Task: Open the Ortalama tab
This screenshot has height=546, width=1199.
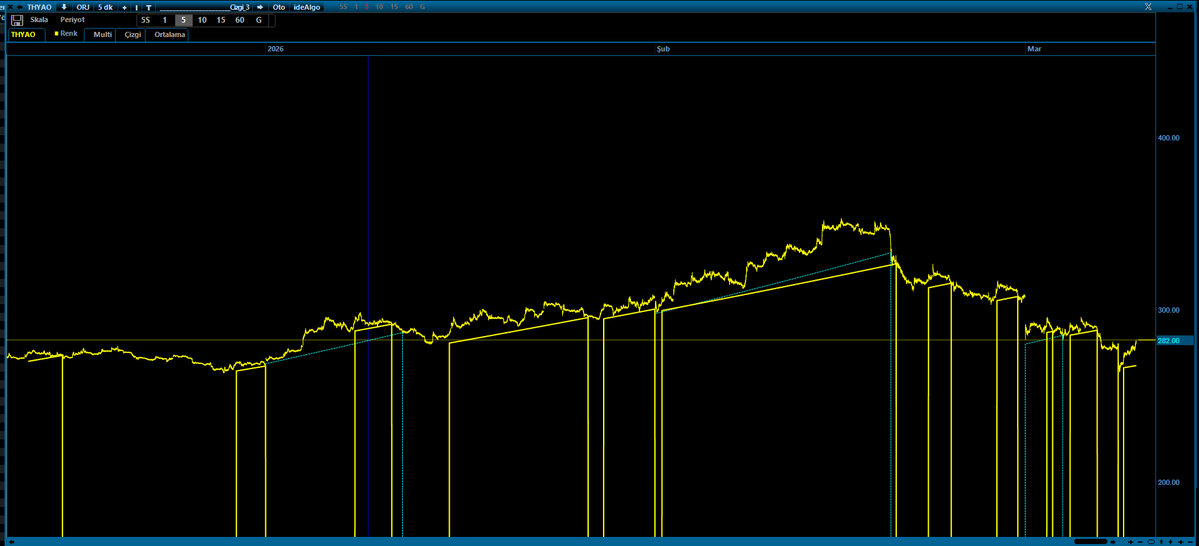Action: [x=169, y=34]
